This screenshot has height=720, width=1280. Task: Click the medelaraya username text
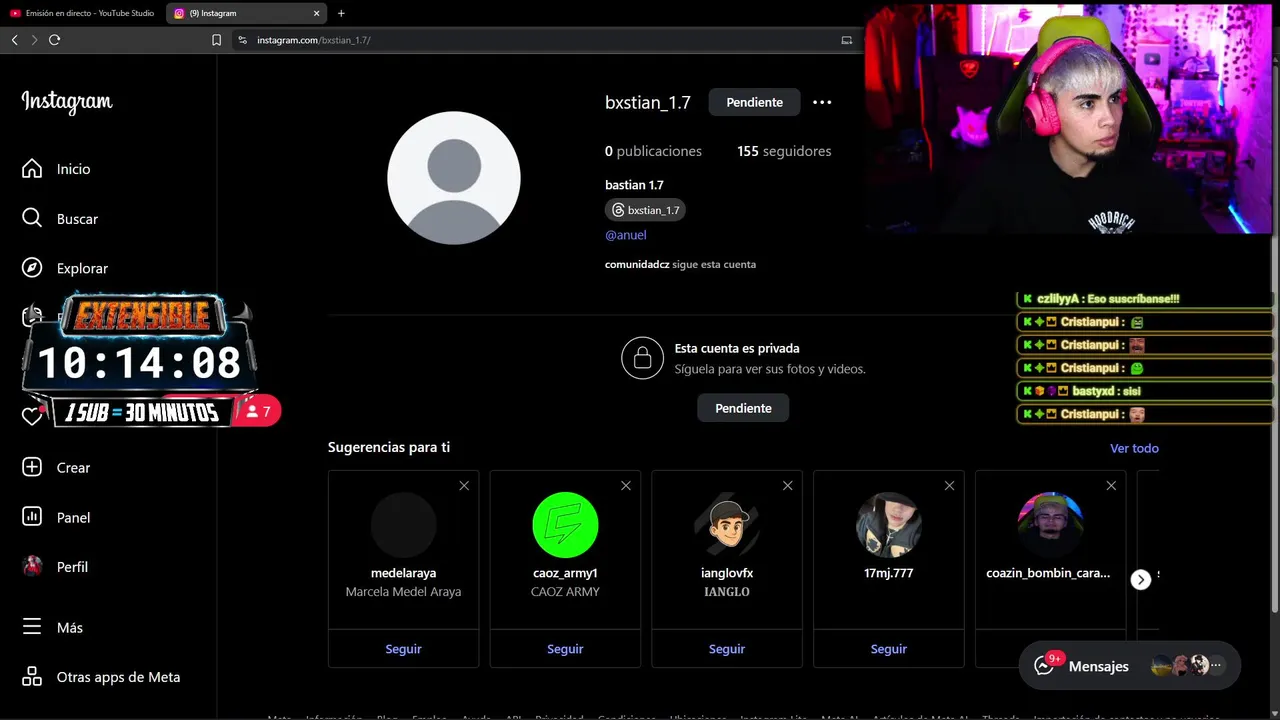point(403,573)
